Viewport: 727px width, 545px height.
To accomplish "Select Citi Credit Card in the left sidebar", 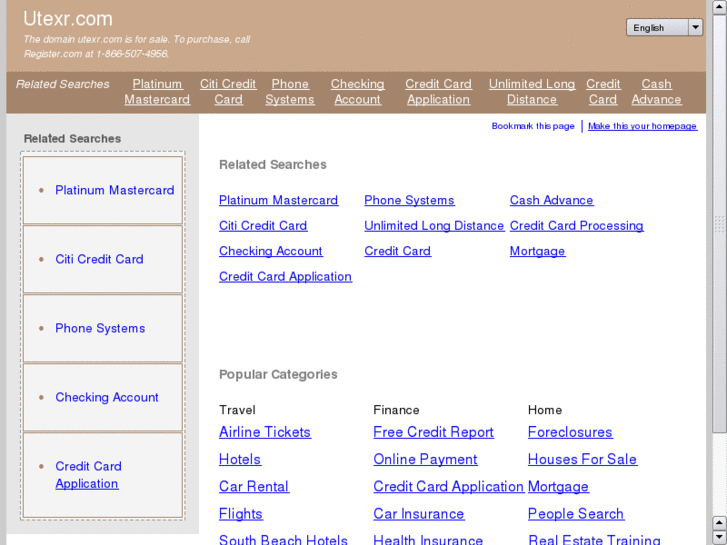I will coord(99,259).
